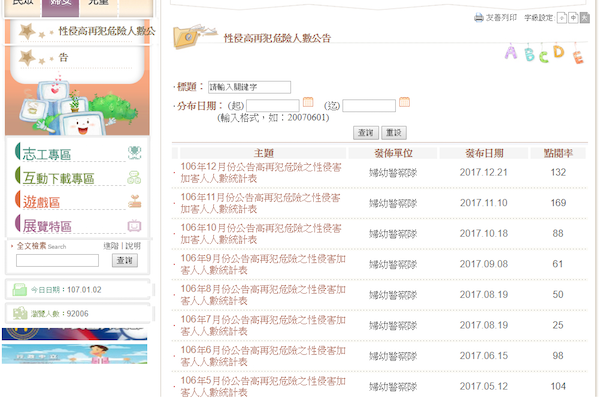Click the date 2017.11.10
The image size is (600, 398).
point(484,203)
